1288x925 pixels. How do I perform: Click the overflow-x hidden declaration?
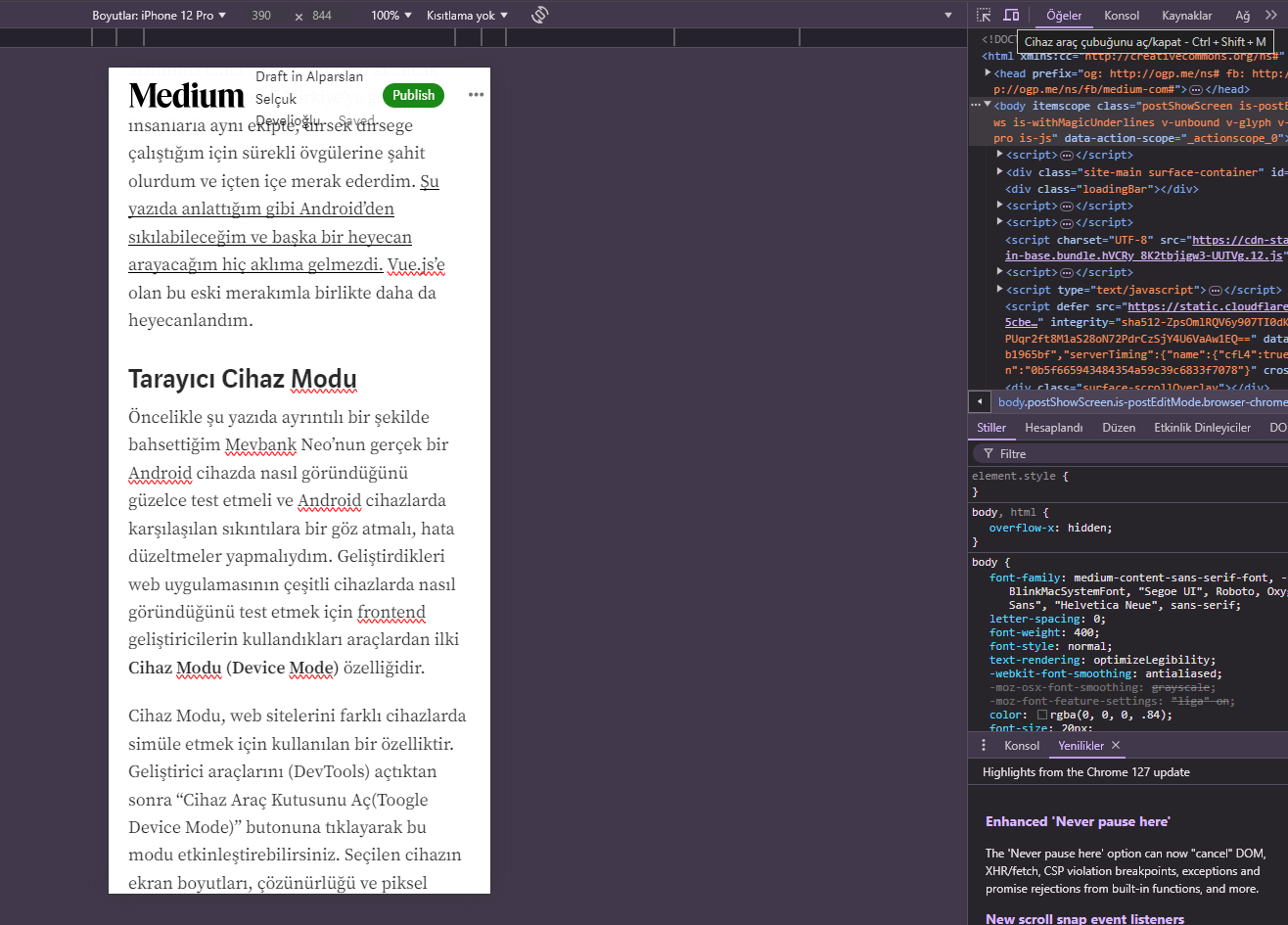point(1050,528)
